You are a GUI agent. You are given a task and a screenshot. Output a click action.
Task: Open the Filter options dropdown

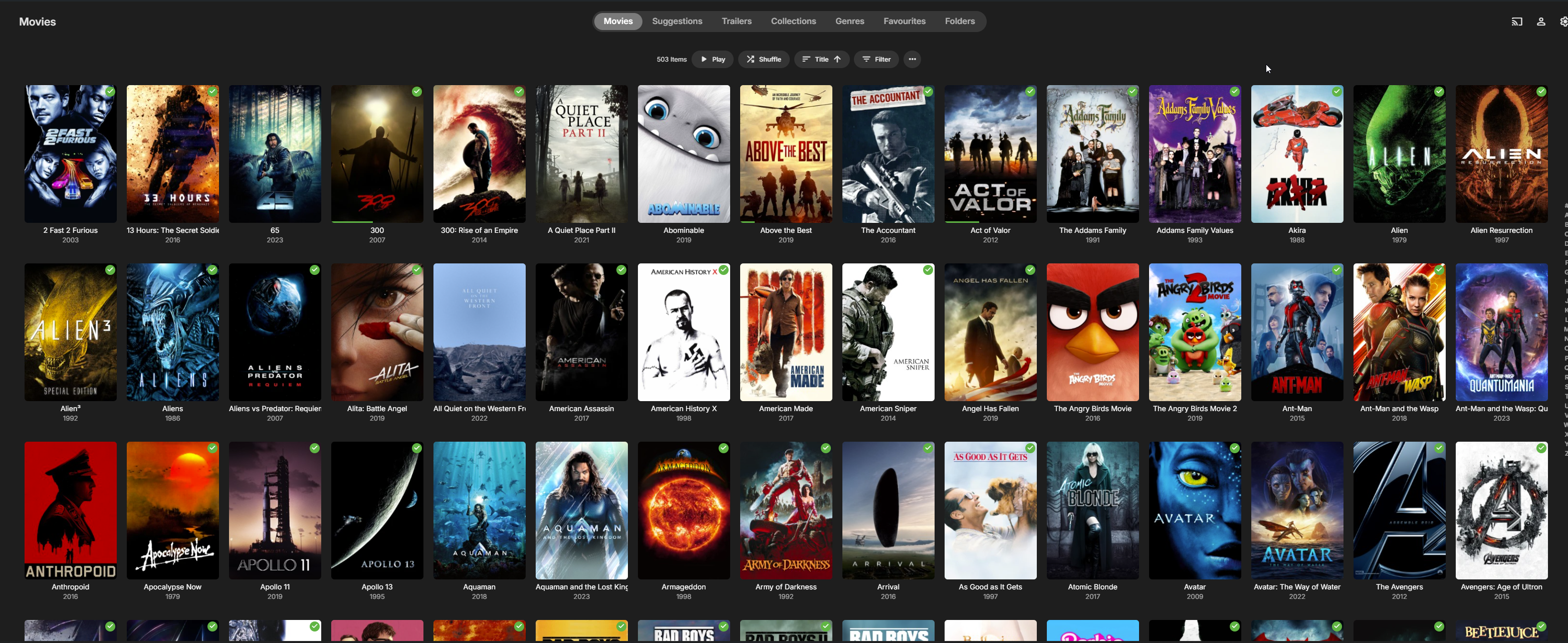pyautogui.click(x=876, y=59)
